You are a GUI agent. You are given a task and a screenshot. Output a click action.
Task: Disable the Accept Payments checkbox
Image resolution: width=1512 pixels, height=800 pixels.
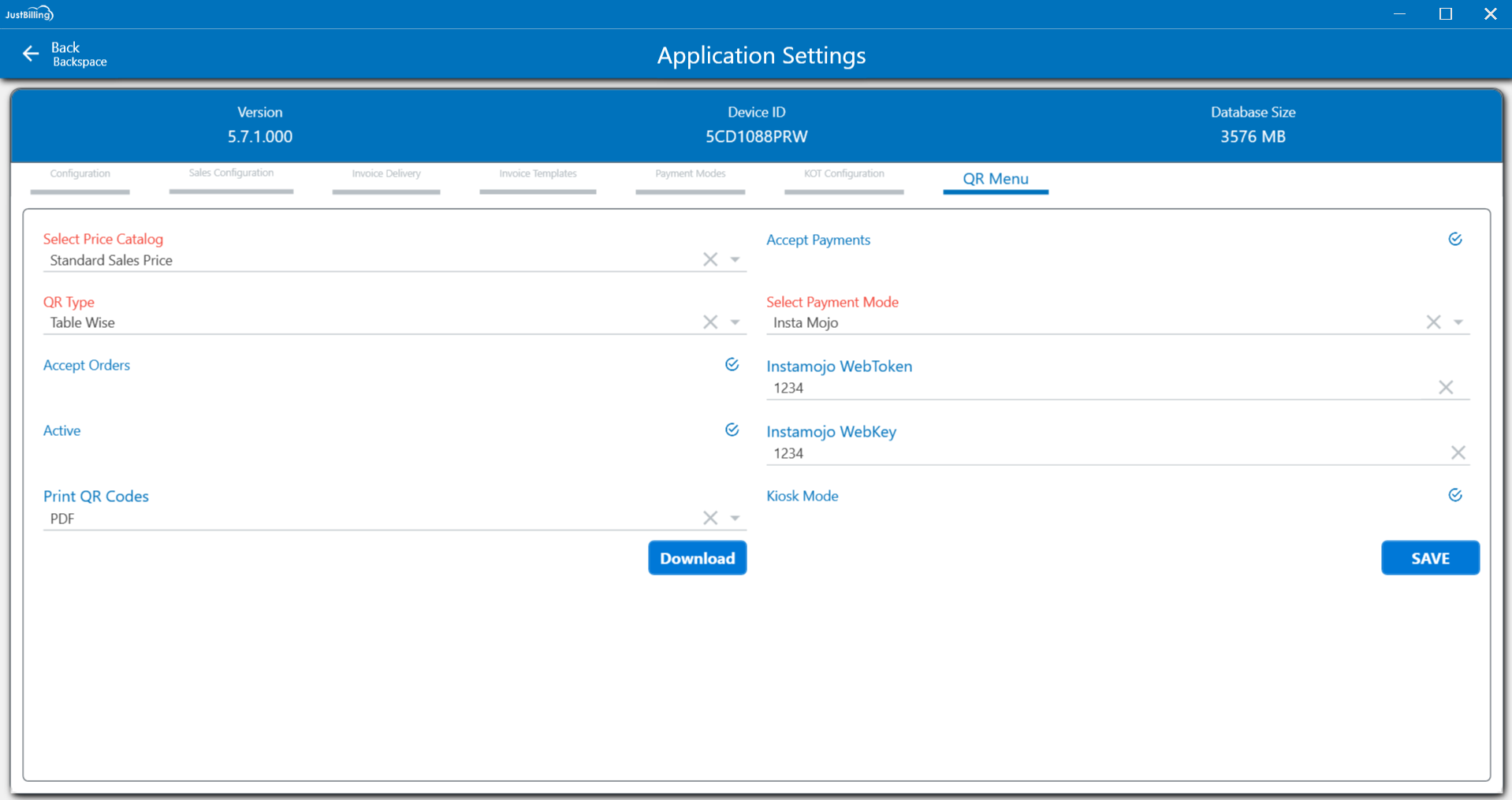[x=1455, y=239]
